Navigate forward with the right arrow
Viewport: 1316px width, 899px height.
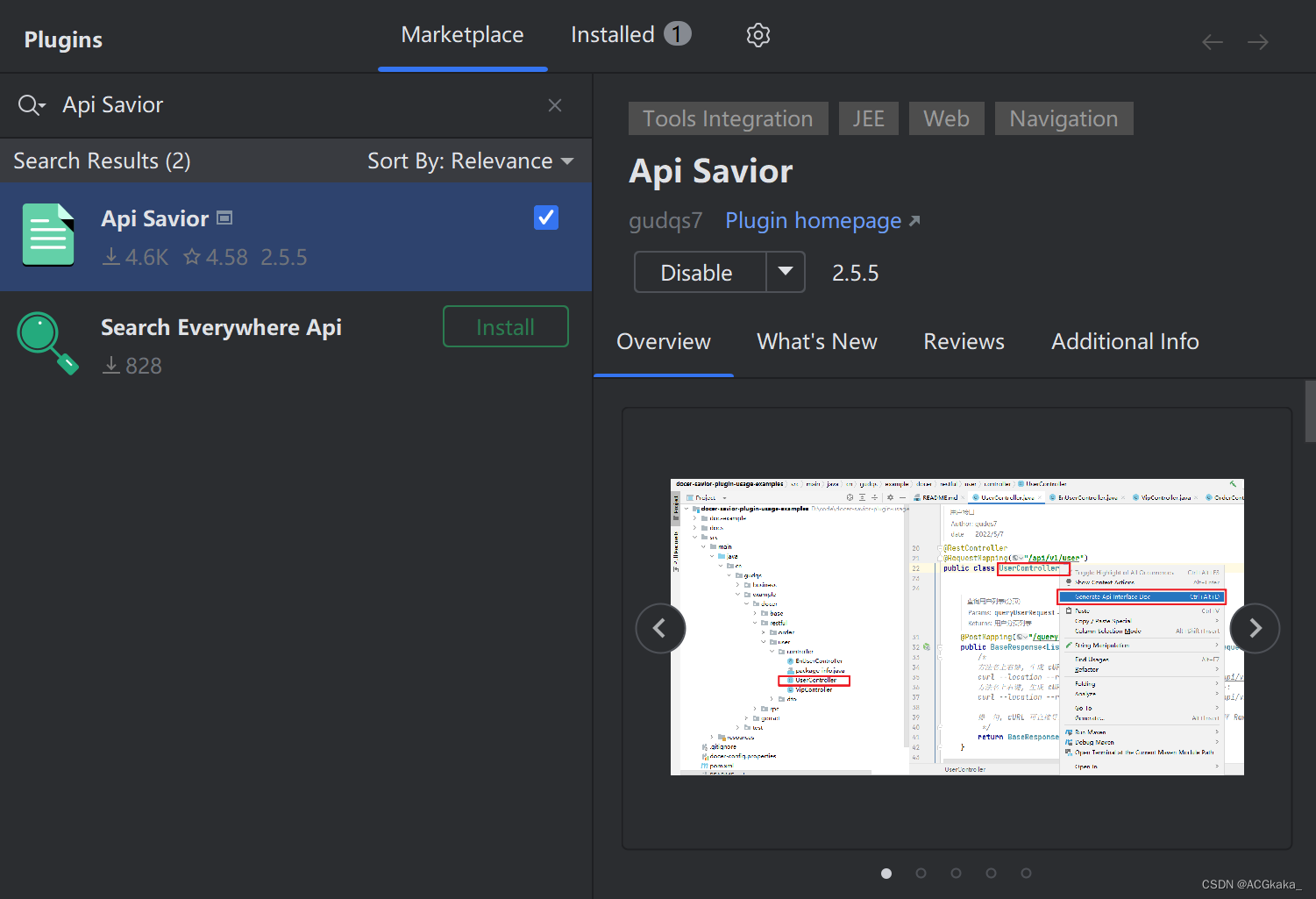1258,42
